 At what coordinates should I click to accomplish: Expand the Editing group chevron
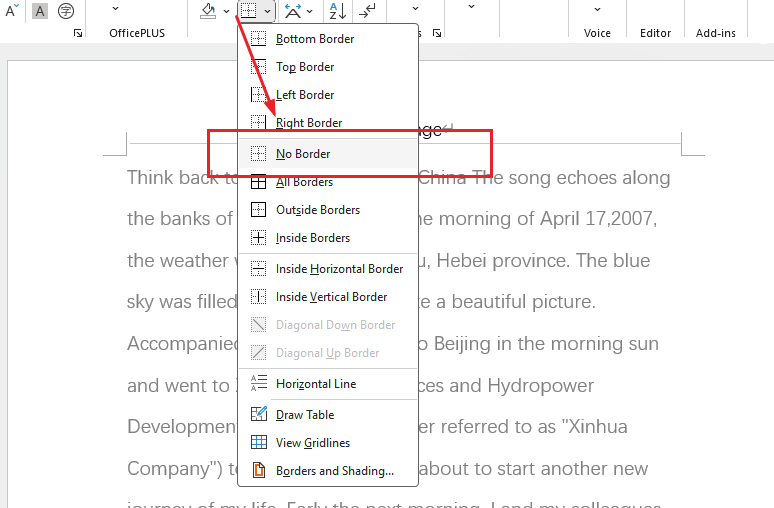point(471,6)
